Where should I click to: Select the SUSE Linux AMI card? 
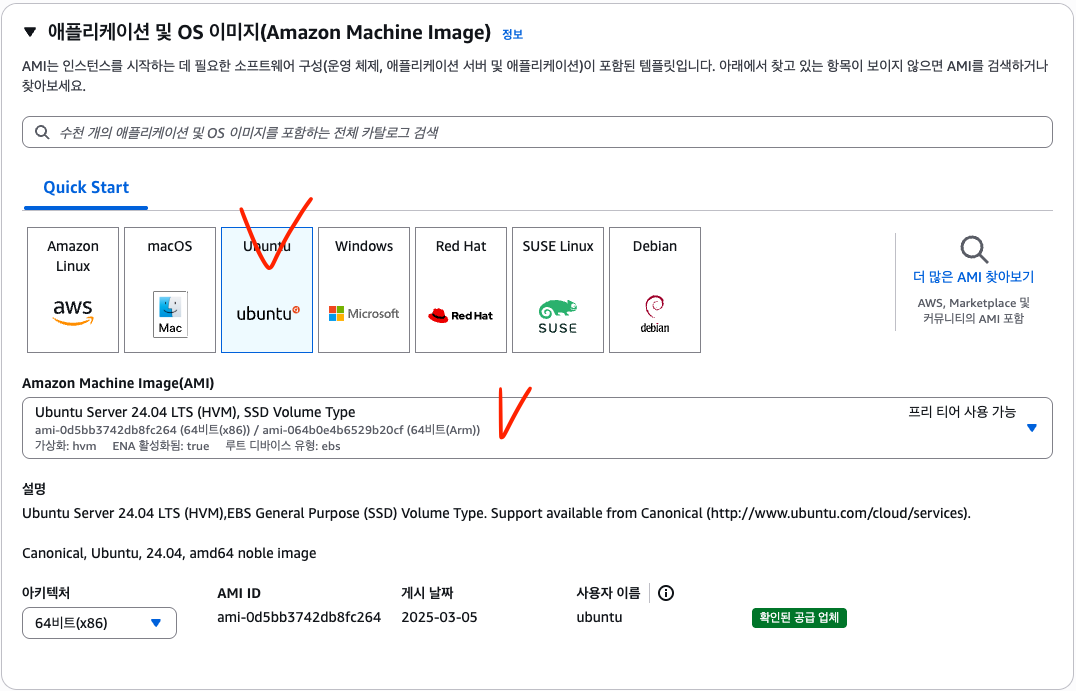coord(558,290)
